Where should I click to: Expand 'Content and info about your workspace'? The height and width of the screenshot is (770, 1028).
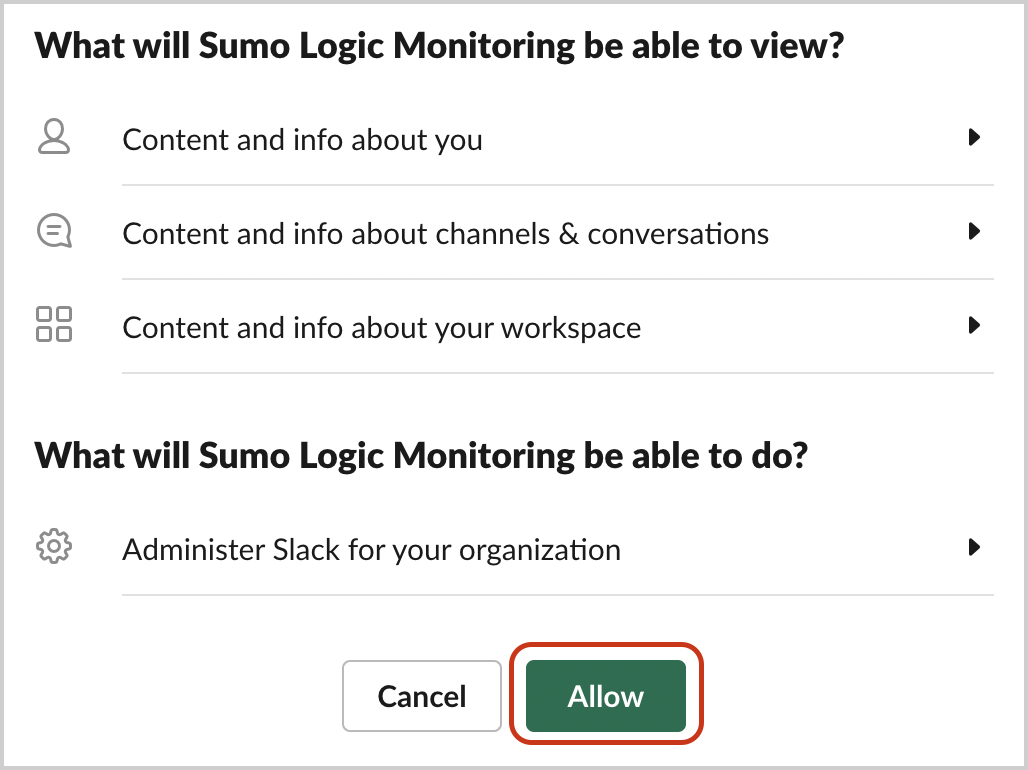click(974, 325)
